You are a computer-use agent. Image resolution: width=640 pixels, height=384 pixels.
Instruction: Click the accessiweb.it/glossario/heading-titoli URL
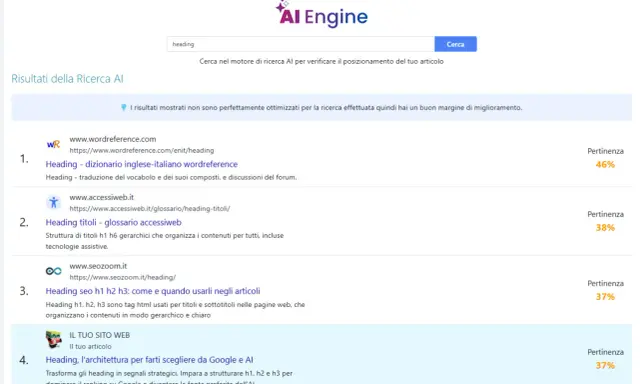click(x=150, y=209)
